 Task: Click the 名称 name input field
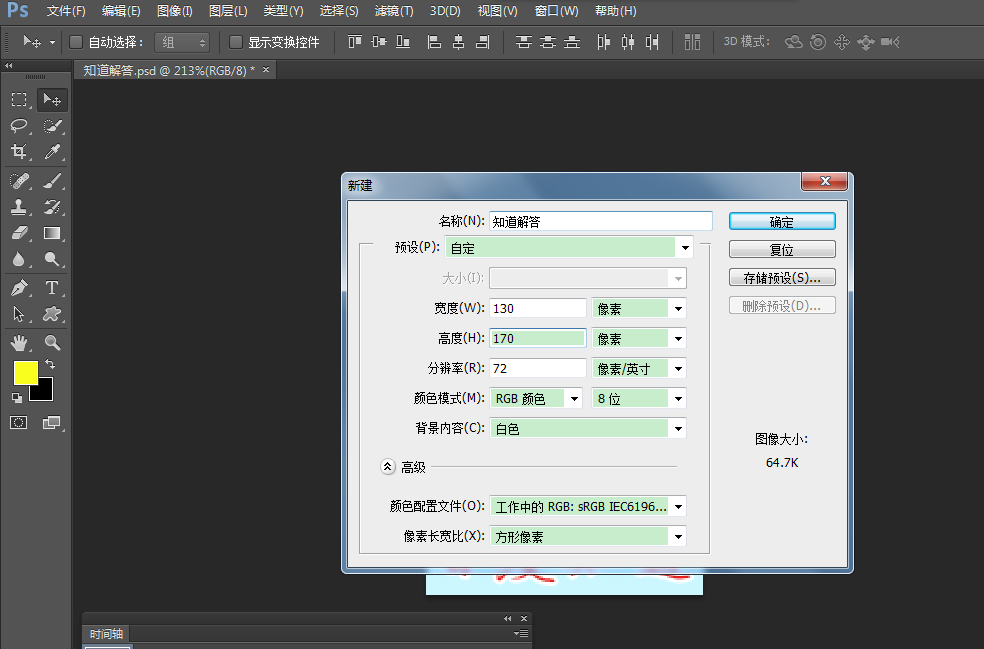pos(601,222)
